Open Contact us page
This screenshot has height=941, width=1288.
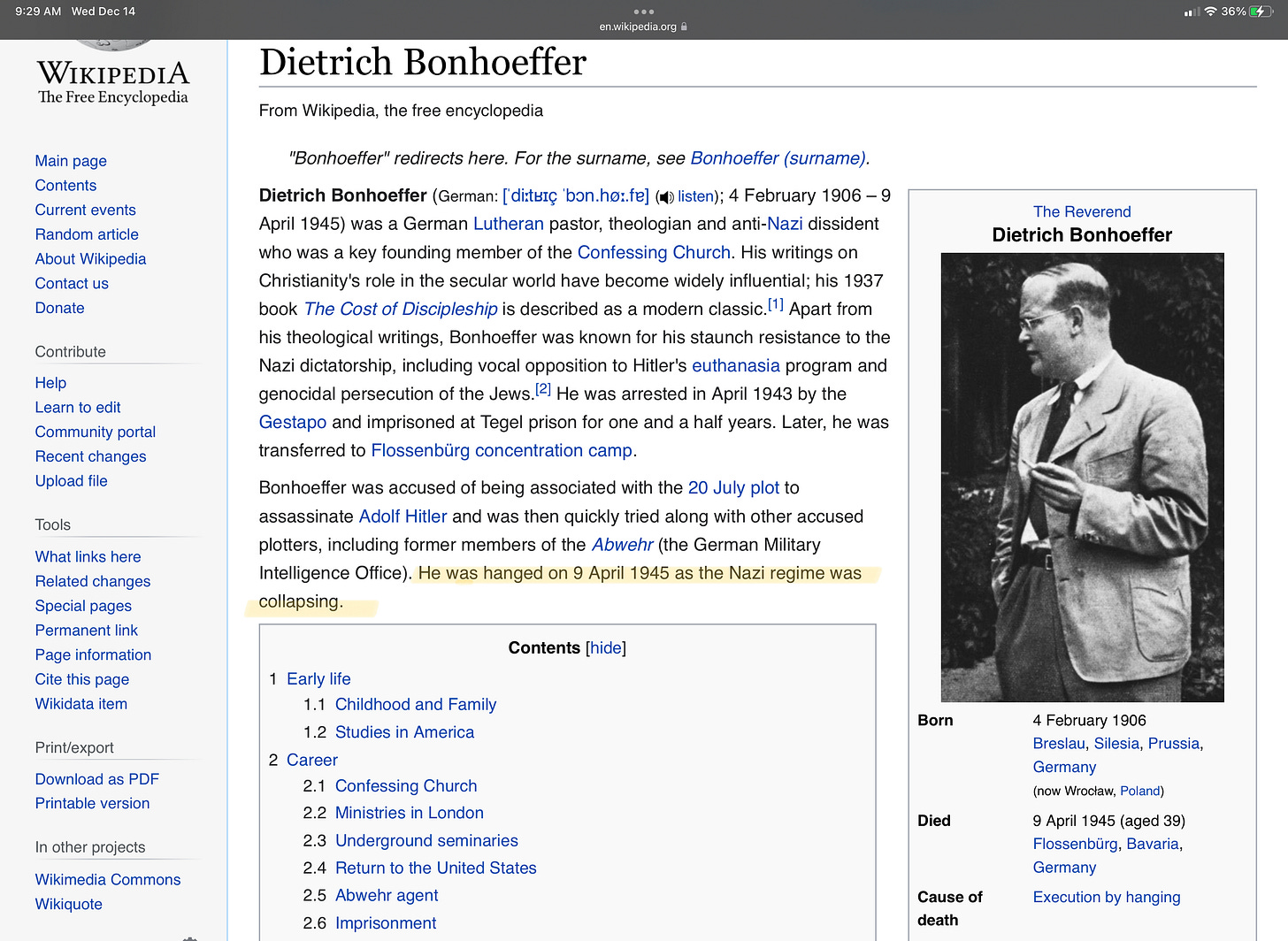pyautogui.click(x=72, y=284)
